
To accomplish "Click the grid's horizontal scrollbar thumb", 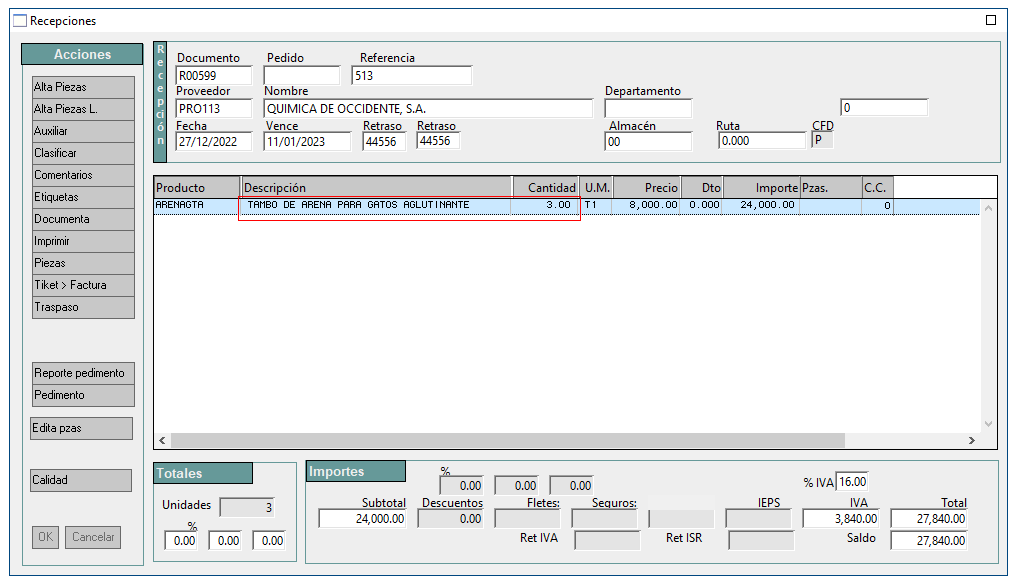I will tap(508, 440).
